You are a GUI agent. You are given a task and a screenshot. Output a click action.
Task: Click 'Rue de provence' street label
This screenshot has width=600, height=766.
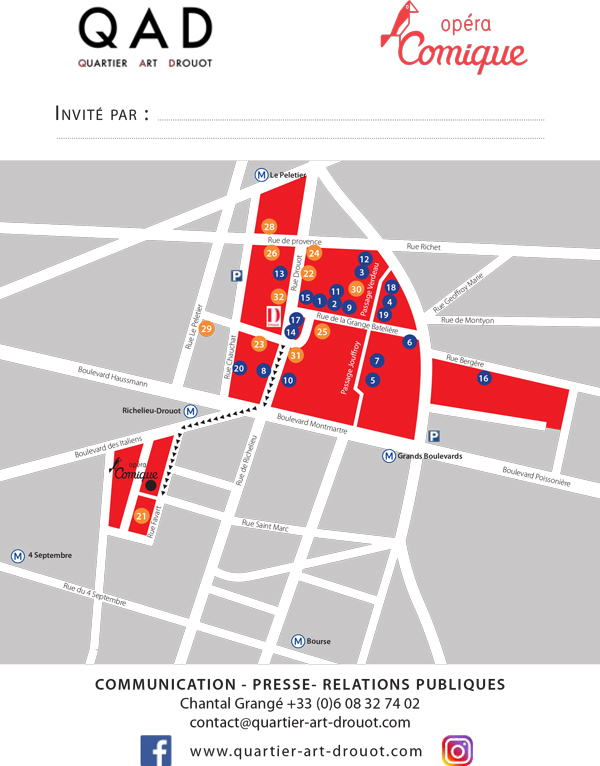(x=295, y=241)
